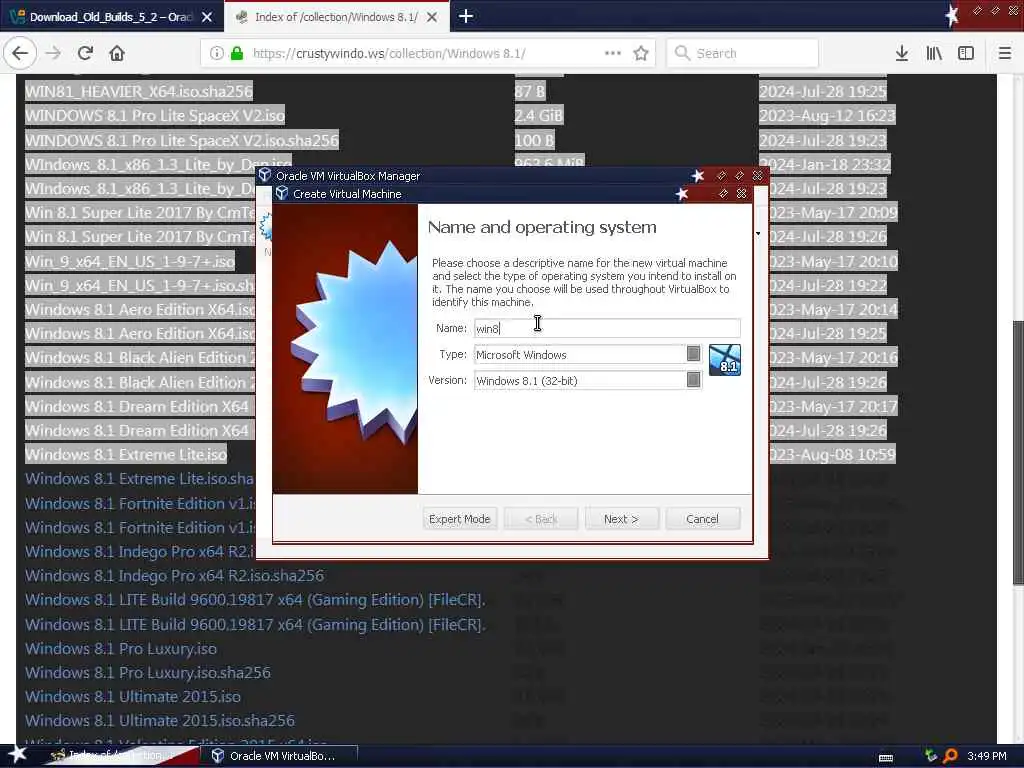Viewport: 1024px width, 768px height.
Task: Toggle the browser sidebar icon
Action: [x=966, y=53]
